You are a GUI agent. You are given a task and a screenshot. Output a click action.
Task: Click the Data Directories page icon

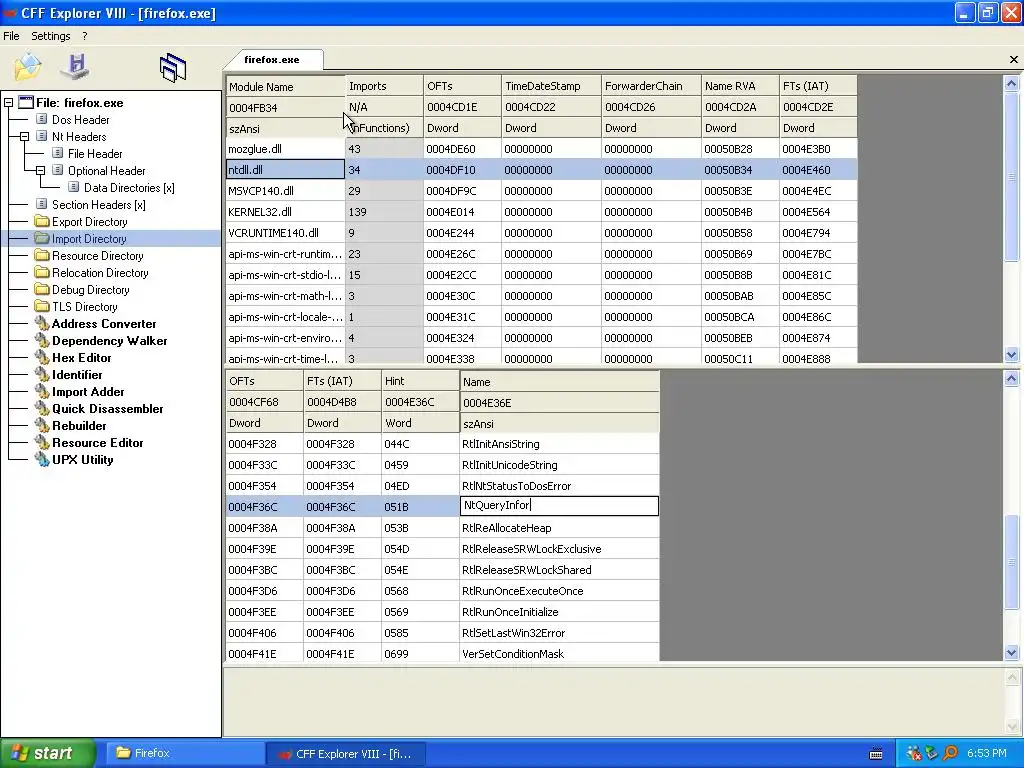coord(74,187)
